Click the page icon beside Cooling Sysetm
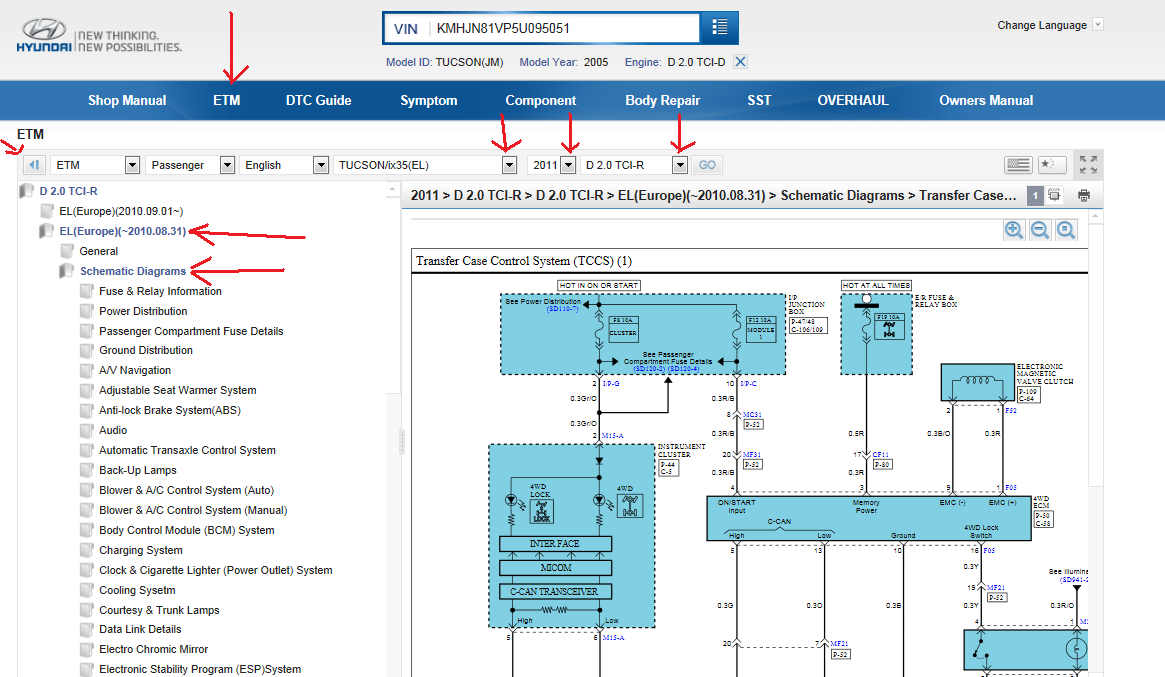This screenshot has height=677, width=1165. coord(87,590)
